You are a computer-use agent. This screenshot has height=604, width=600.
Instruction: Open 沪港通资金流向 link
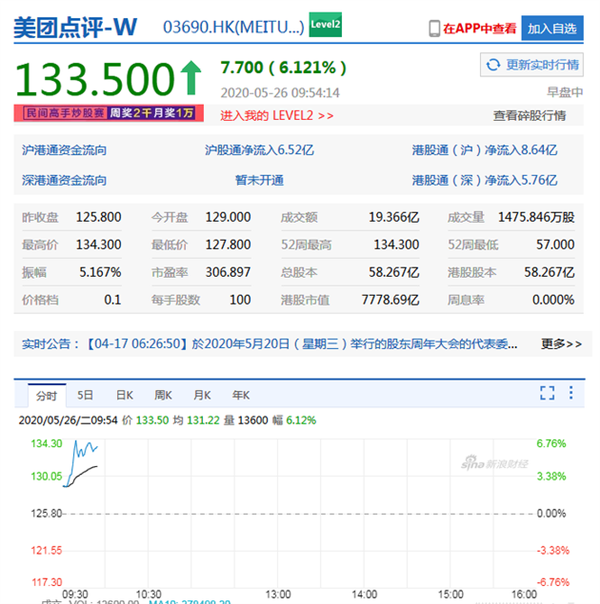64,150
